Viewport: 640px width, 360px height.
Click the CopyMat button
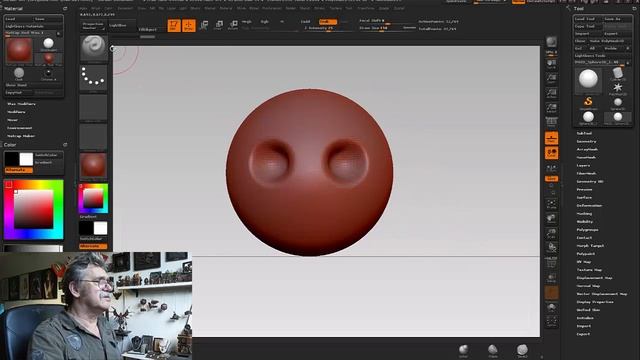(18, 93)
